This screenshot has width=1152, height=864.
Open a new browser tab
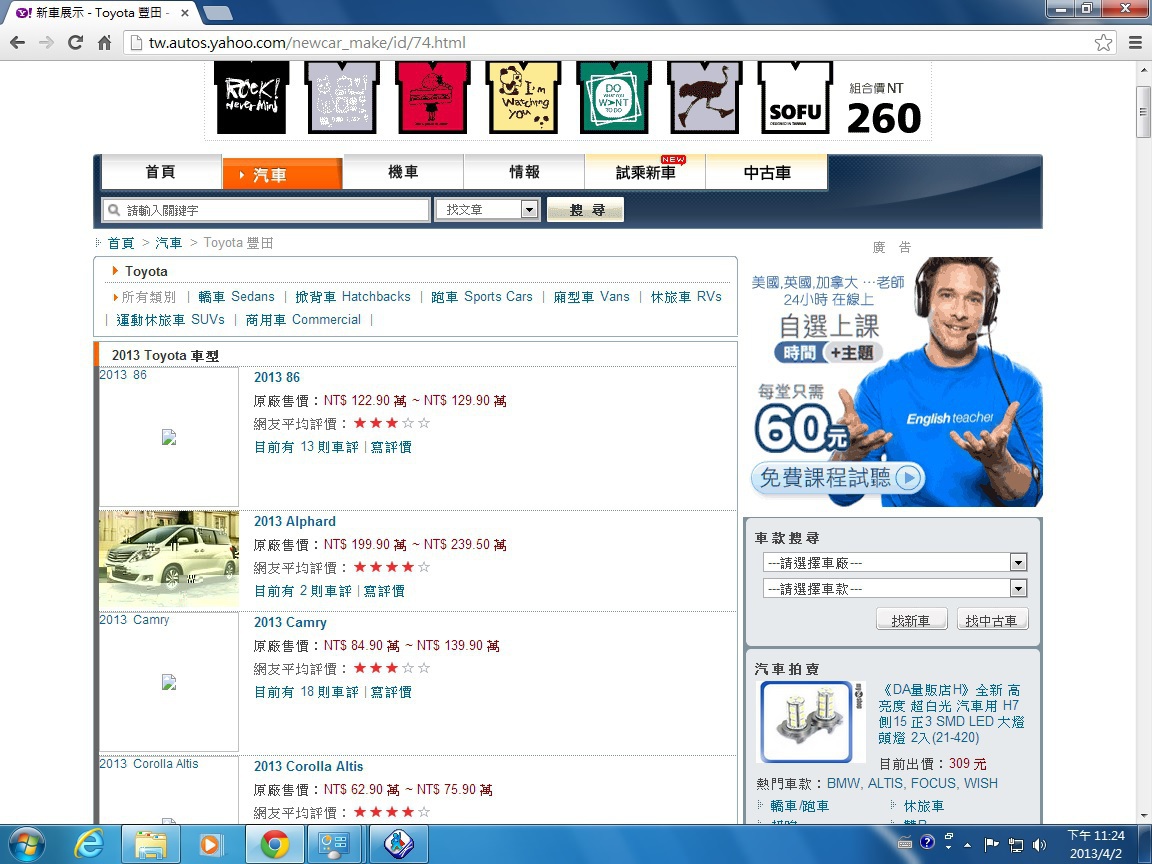click(x=217, y=12)
